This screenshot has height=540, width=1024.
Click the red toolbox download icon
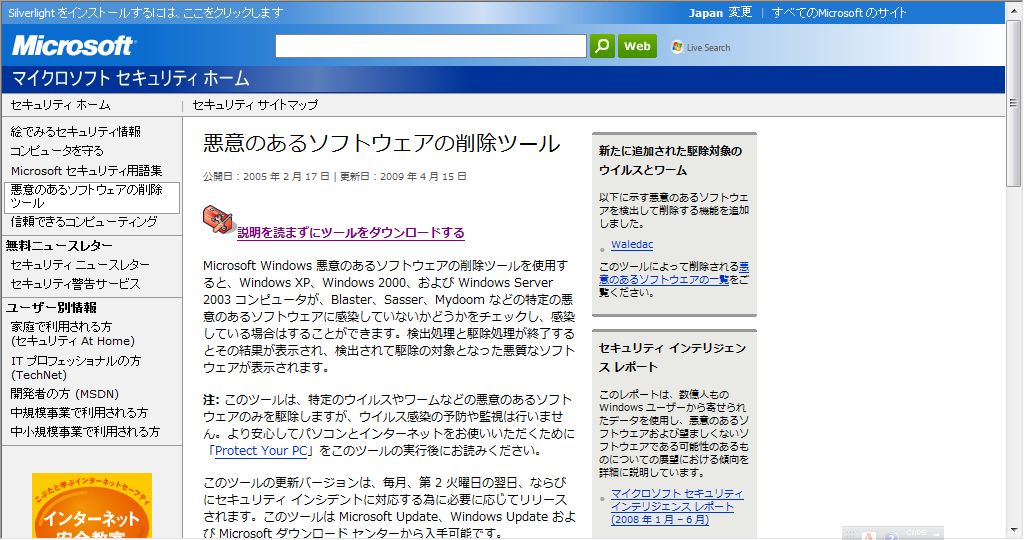[x=217, y=220]
